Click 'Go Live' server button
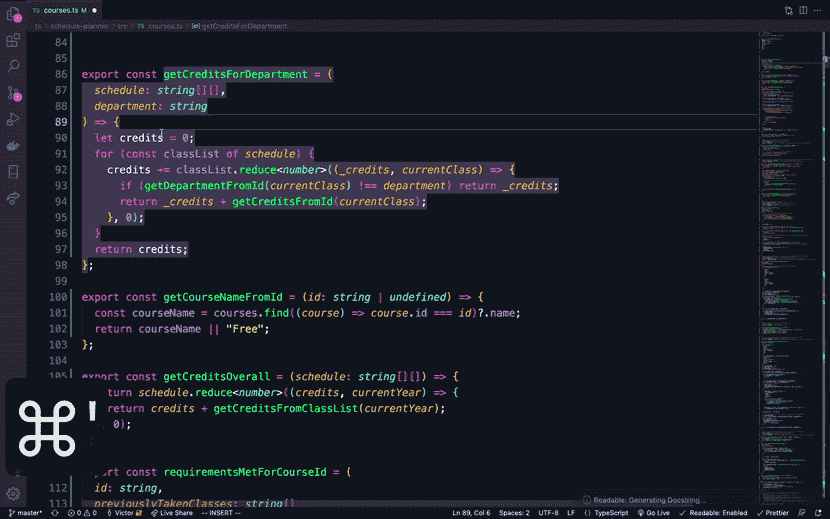The width and height of the screenshot is (830, 519). [x=654, y=513]
